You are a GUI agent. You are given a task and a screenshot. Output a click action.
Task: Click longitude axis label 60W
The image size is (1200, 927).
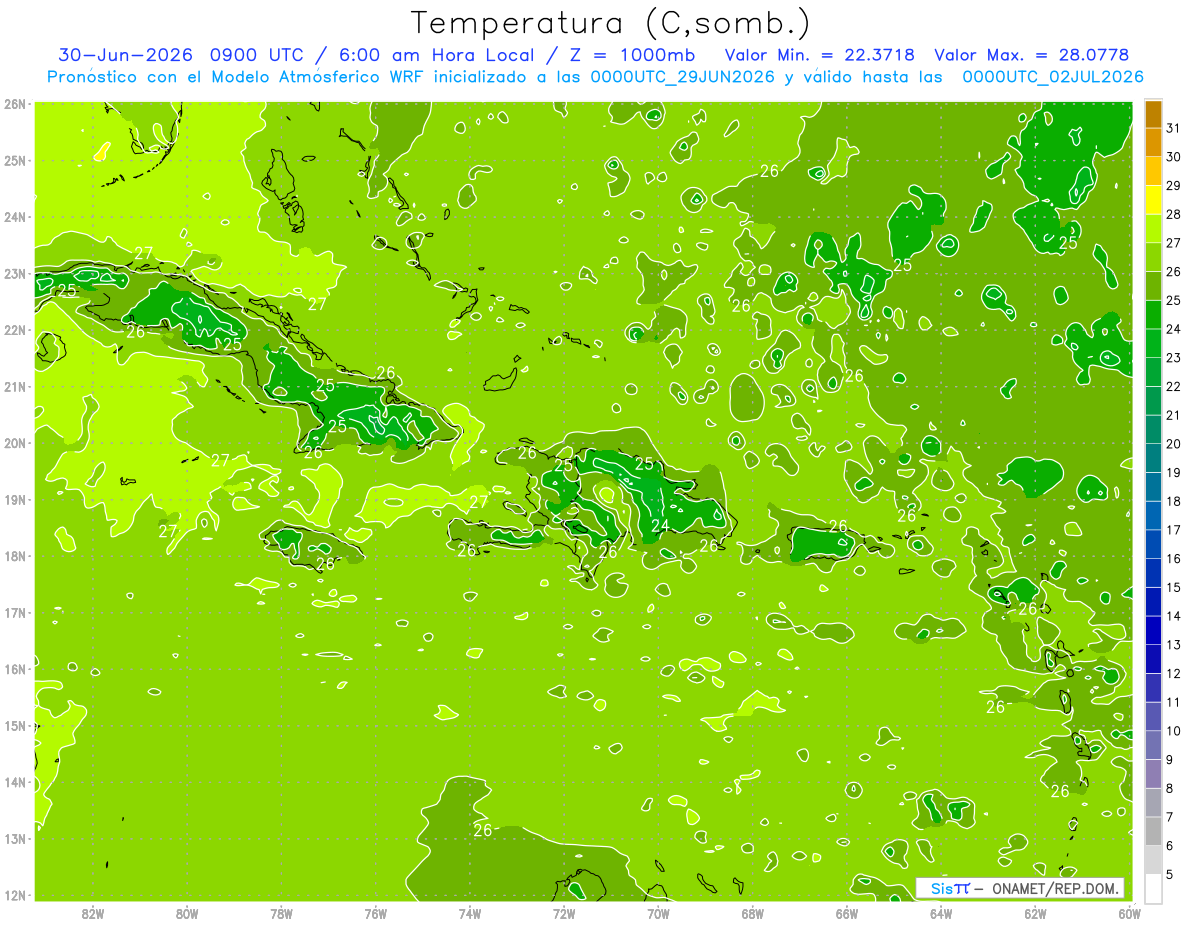tap(1130, 913)
